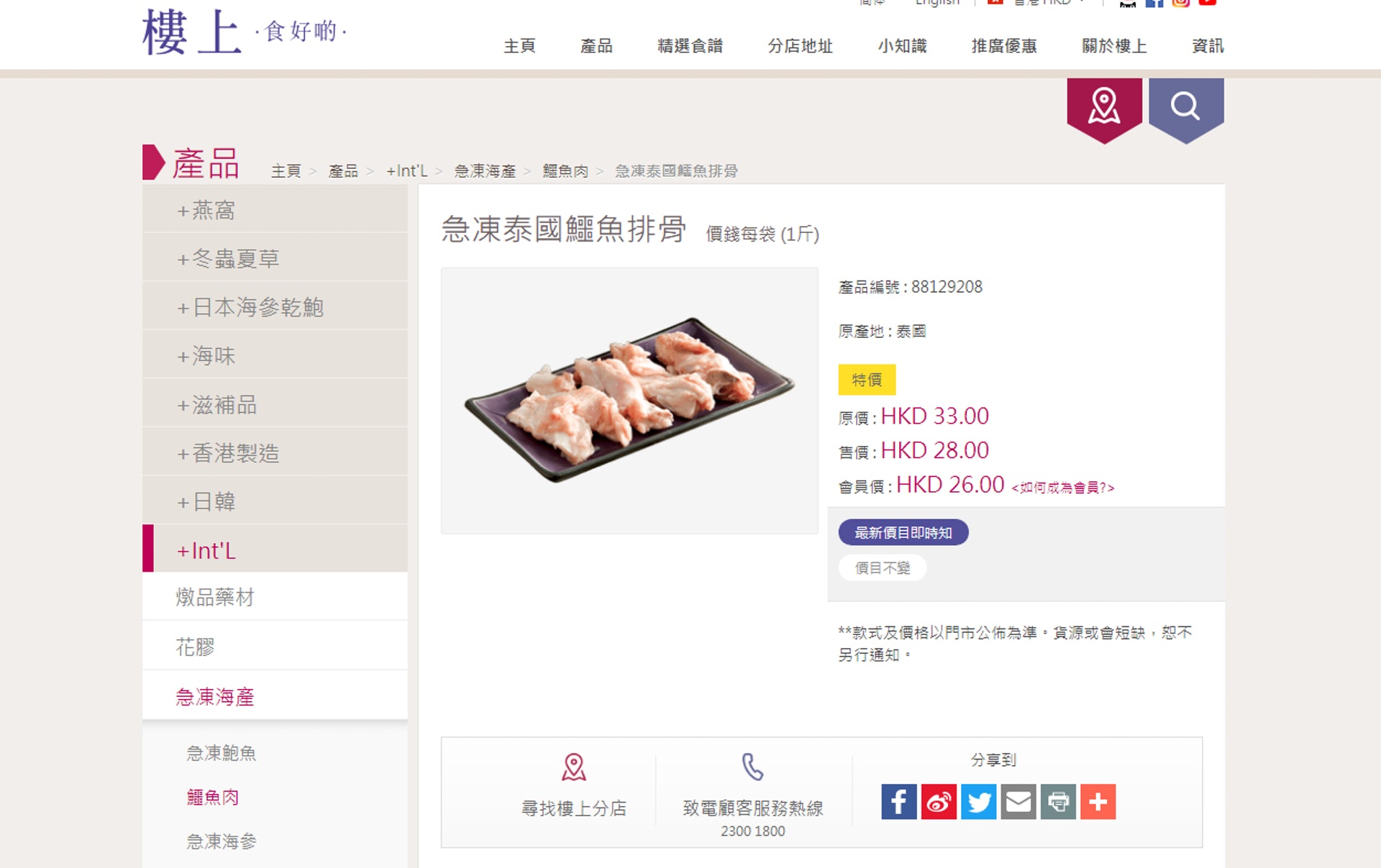Expand +日韓 sidebar category
1381x868 pixels.
275,501
